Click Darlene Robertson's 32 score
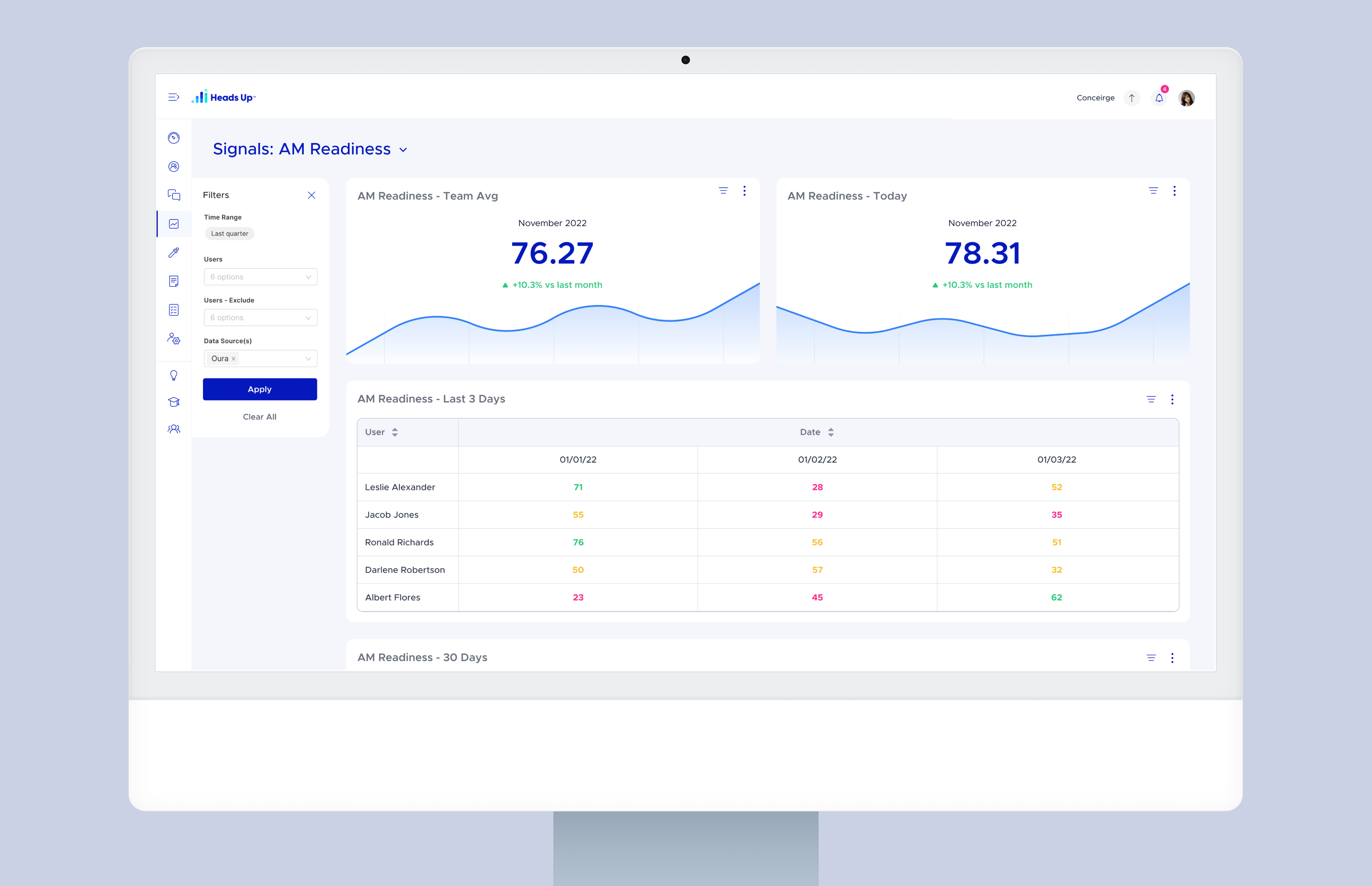1372x886 pixels. pos(1057,570)
